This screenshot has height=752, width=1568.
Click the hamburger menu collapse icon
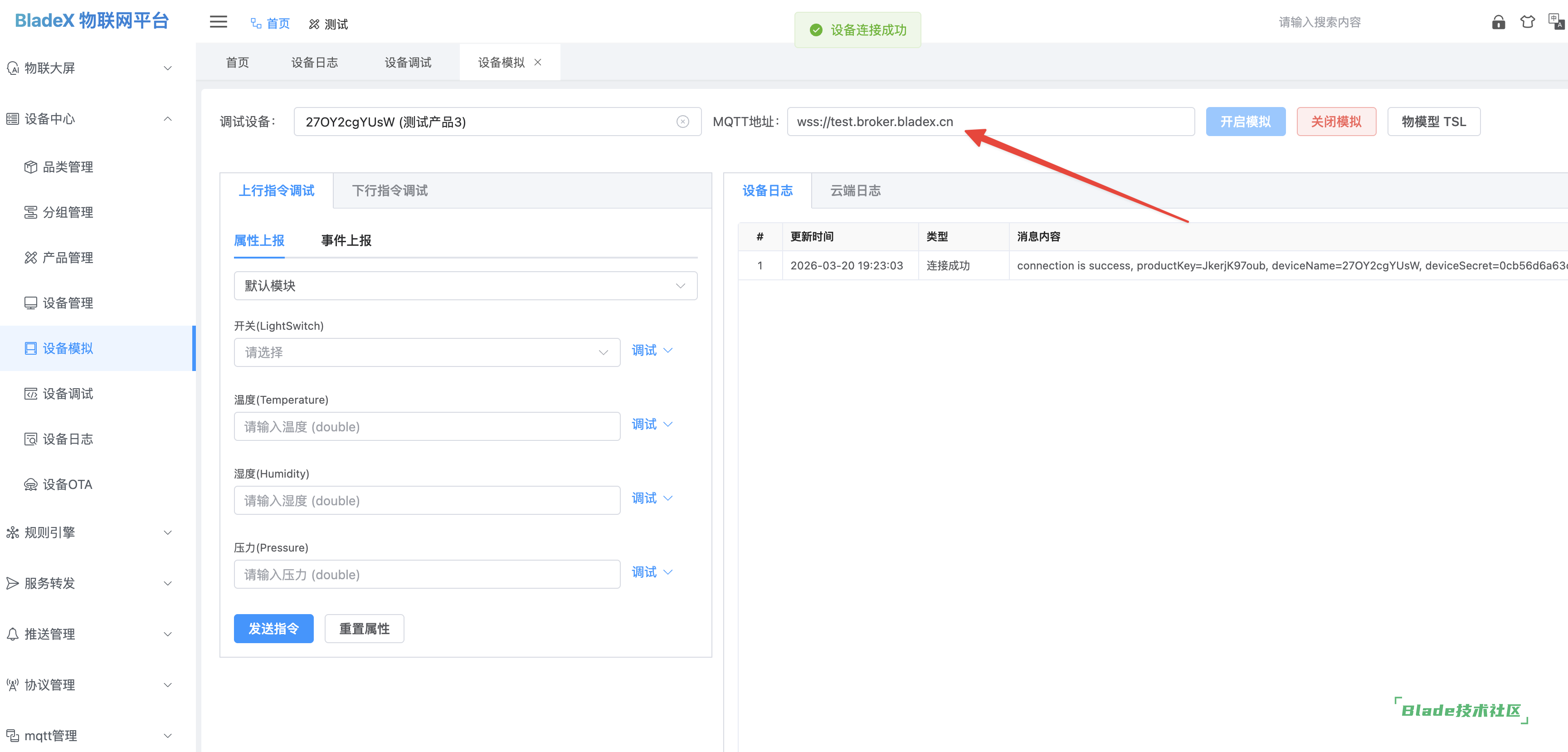(x=218, y=23)
